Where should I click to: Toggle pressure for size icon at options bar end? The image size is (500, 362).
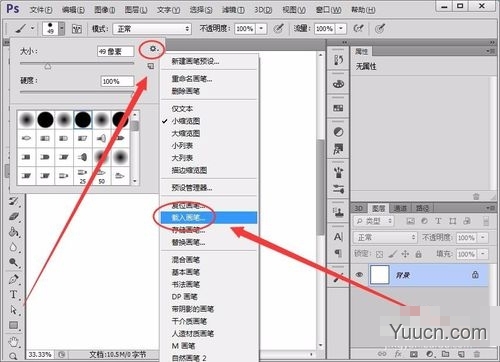click(x=380, y=29)
